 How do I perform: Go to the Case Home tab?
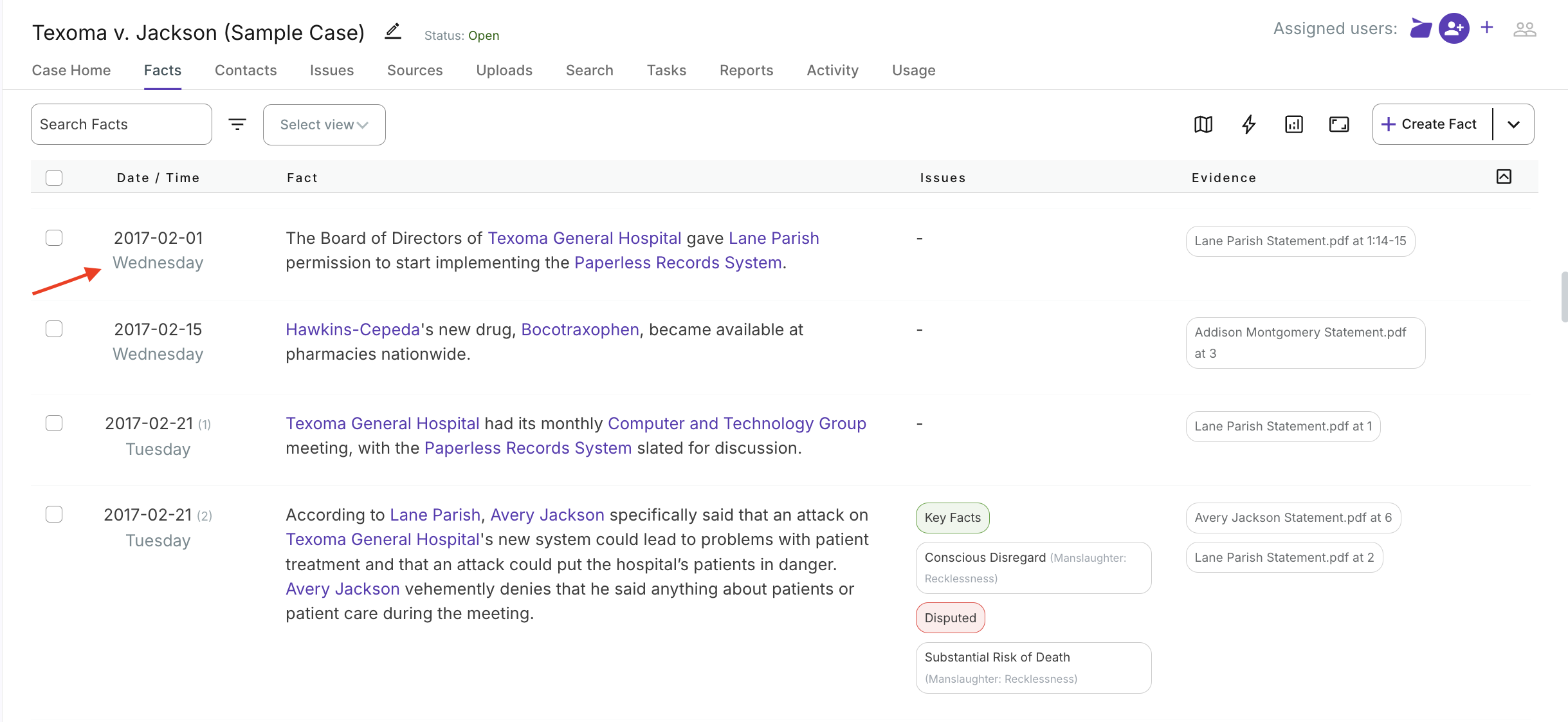tap(71, 70)
